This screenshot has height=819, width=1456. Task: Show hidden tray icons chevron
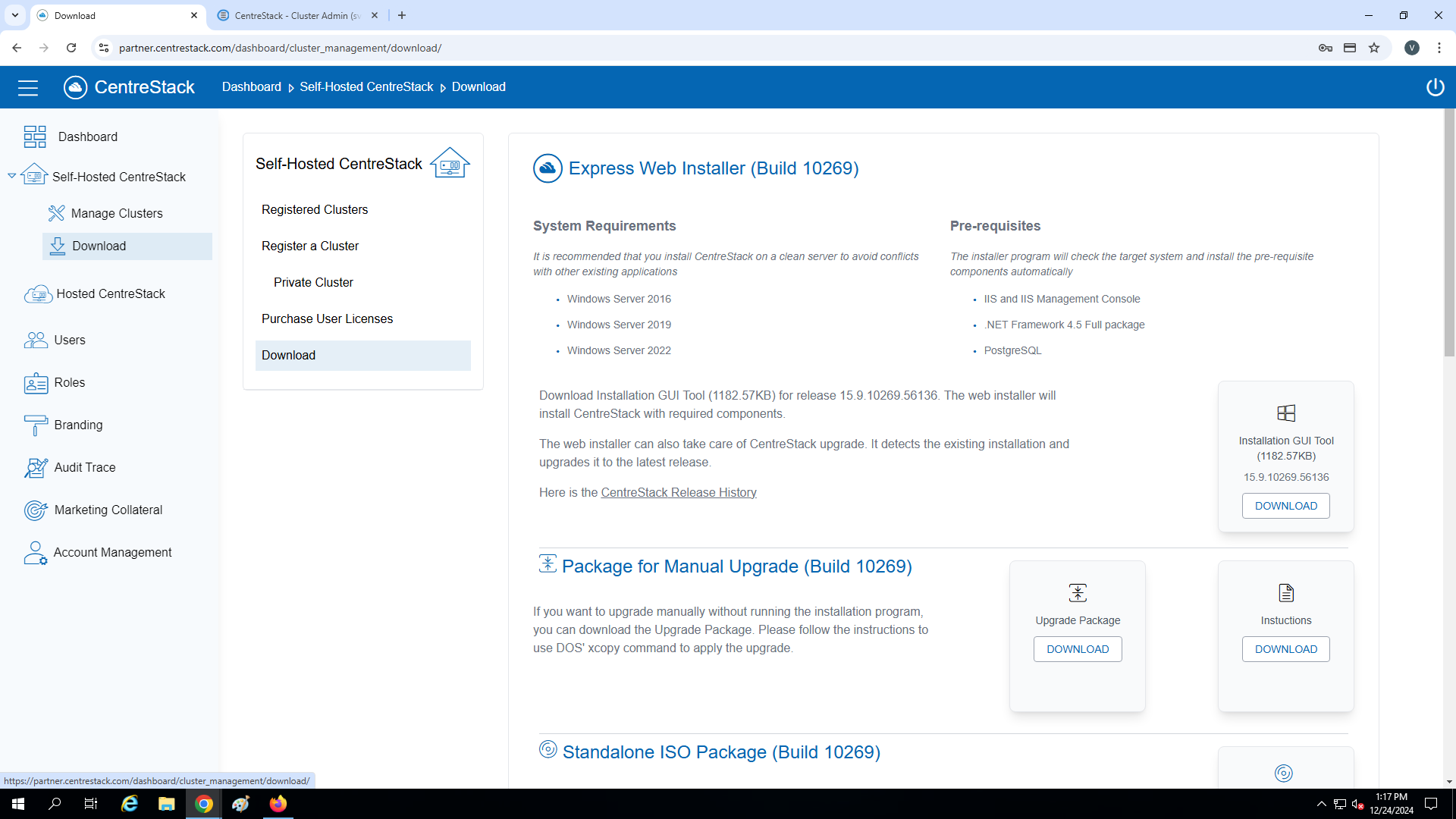1321,804
